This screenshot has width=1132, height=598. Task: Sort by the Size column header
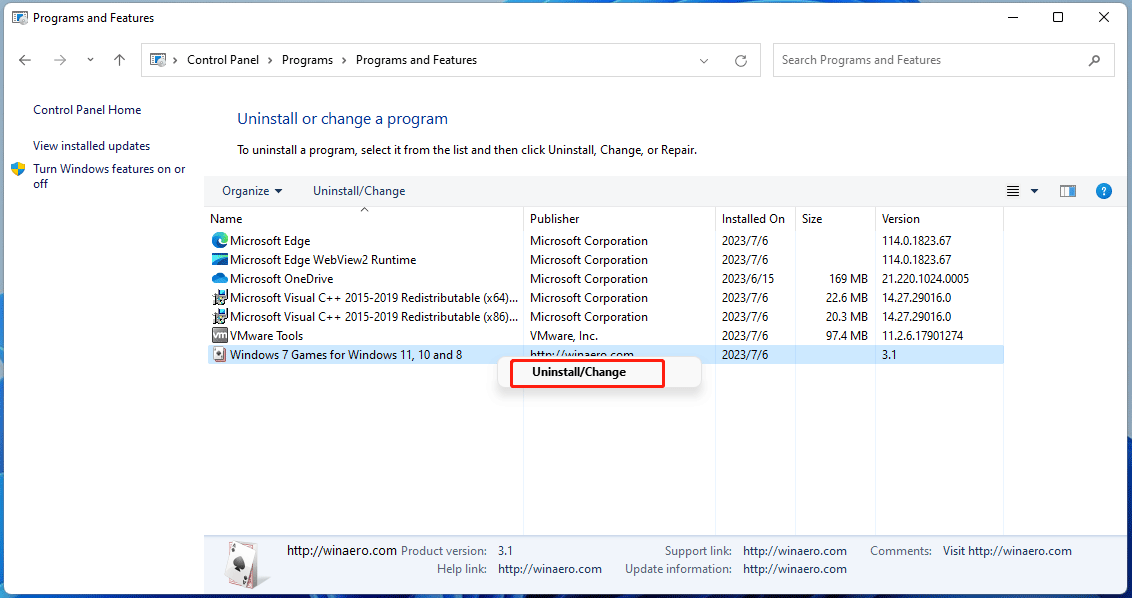click(x=835, y=219)
